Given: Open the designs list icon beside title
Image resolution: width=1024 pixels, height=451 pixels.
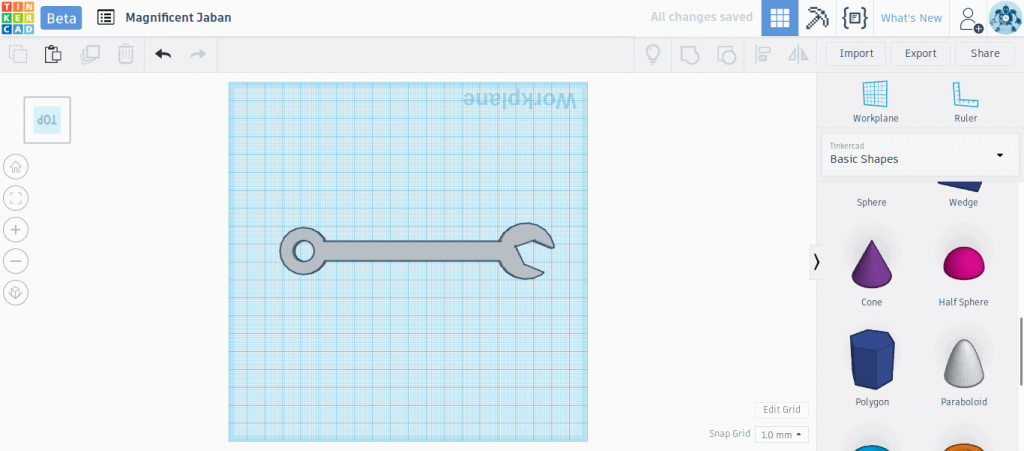Looking at the screenshot, I should point(105,18).
